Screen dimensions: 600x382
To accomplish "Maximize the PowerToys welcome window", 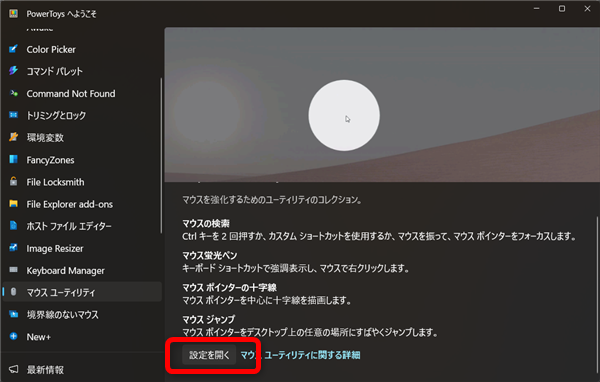I will click(562, 8).
